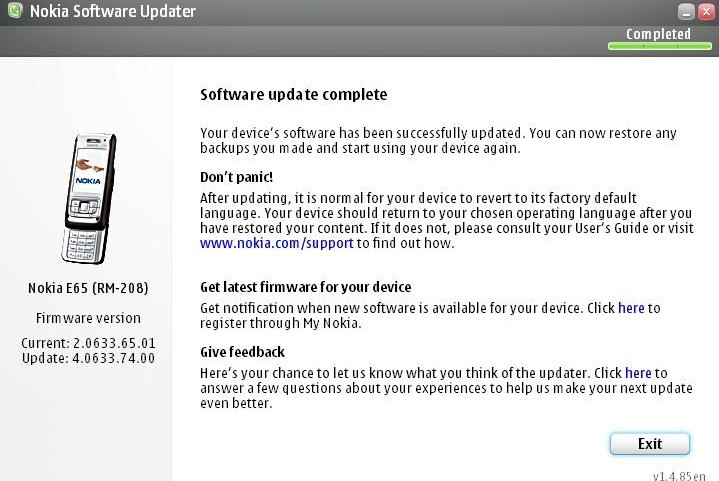The height and width of the screenshot is (481, 719).
Task: Click the Update firmware version 4.0633.74.00
Action: (88, 358)
